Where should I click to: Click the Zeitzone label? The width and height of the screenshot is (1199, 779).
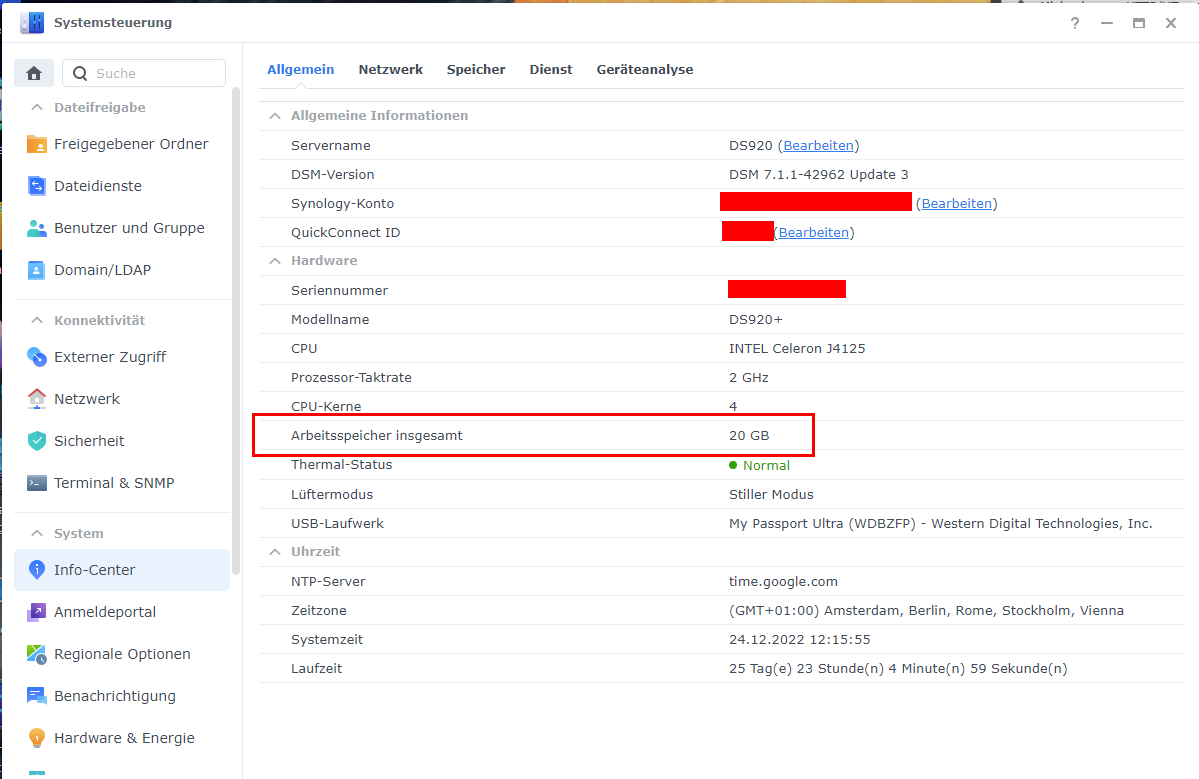[x=318, y=611]
